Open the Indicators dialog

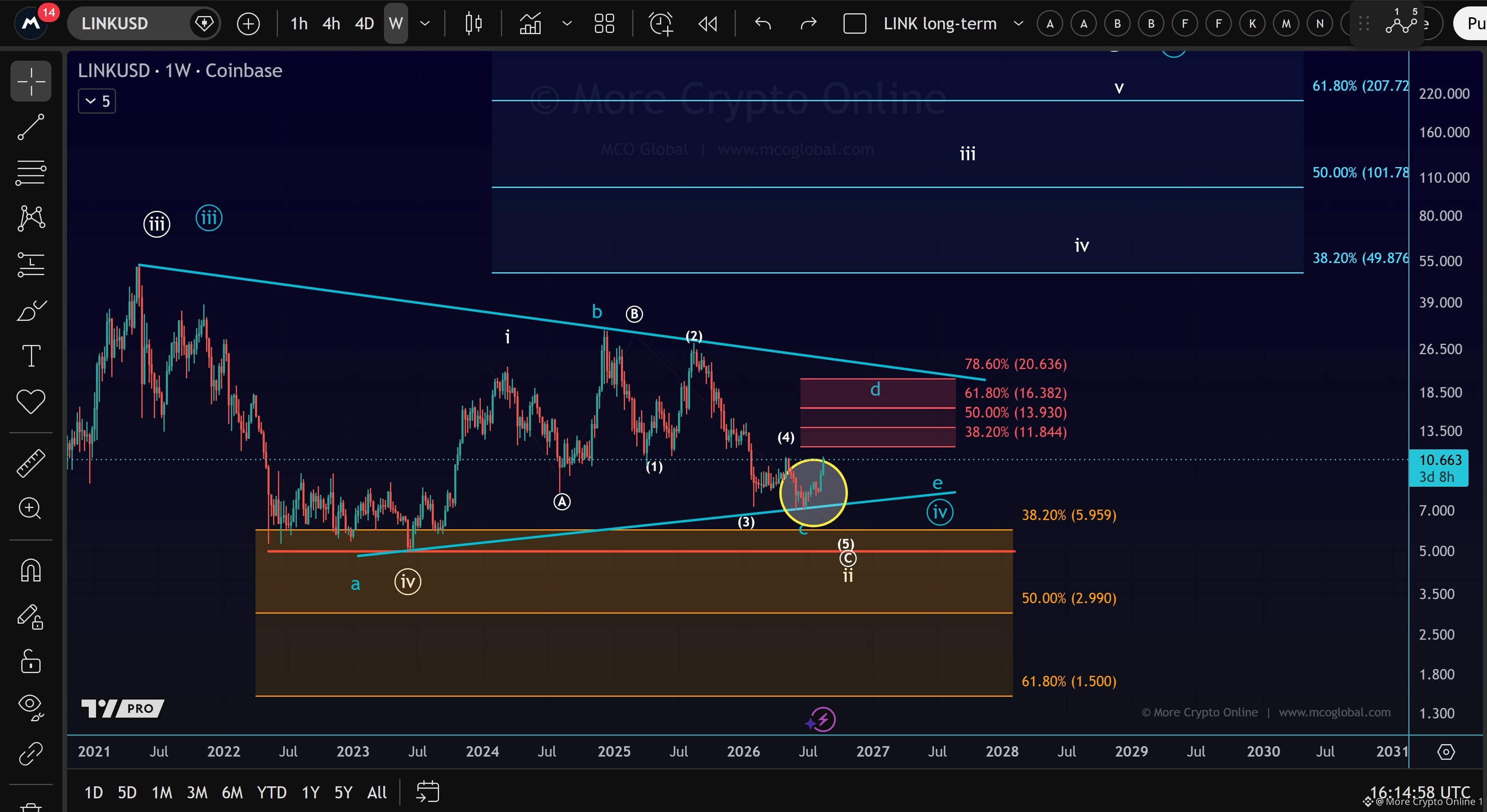[x=530, y=24]
